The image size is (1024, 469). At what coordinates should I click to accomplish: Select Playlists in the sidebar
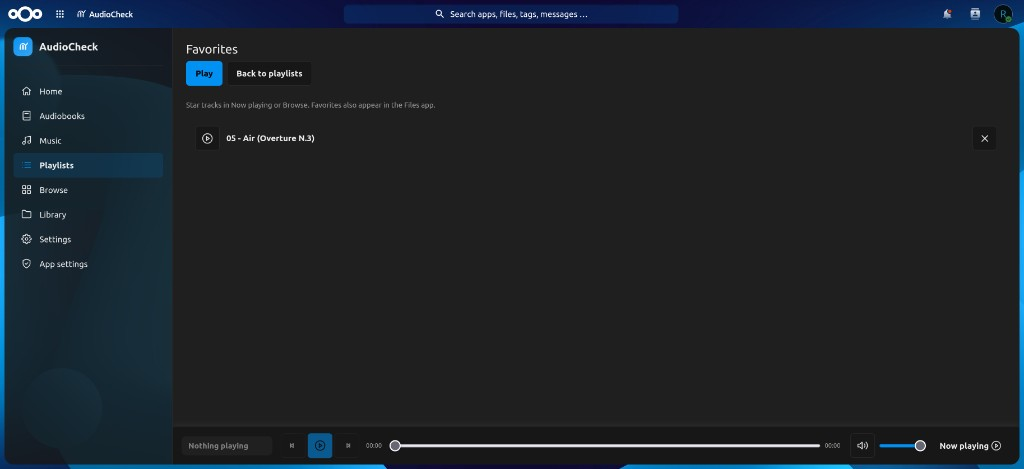click(x=88, y=165)
